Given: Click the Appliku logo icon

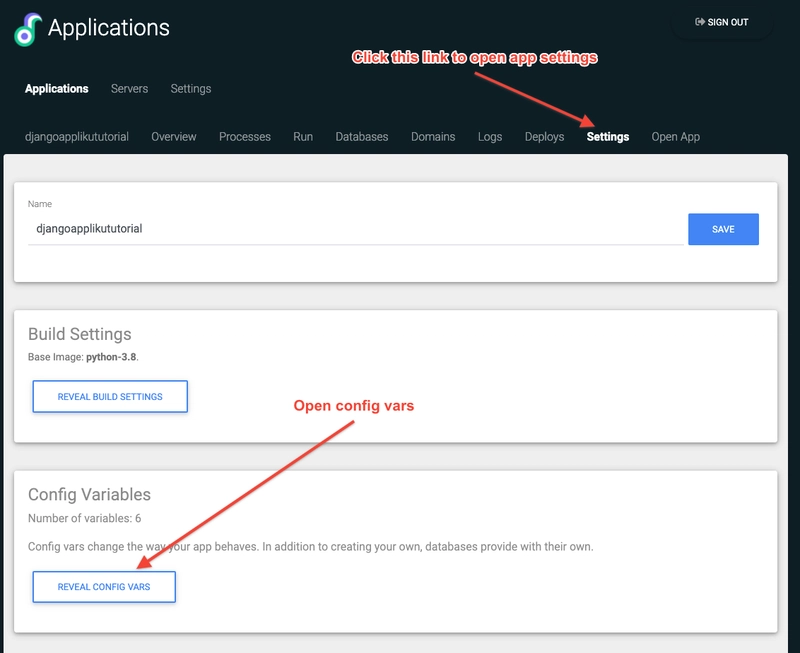Looking at the screenshot, I should coord(28,29).
